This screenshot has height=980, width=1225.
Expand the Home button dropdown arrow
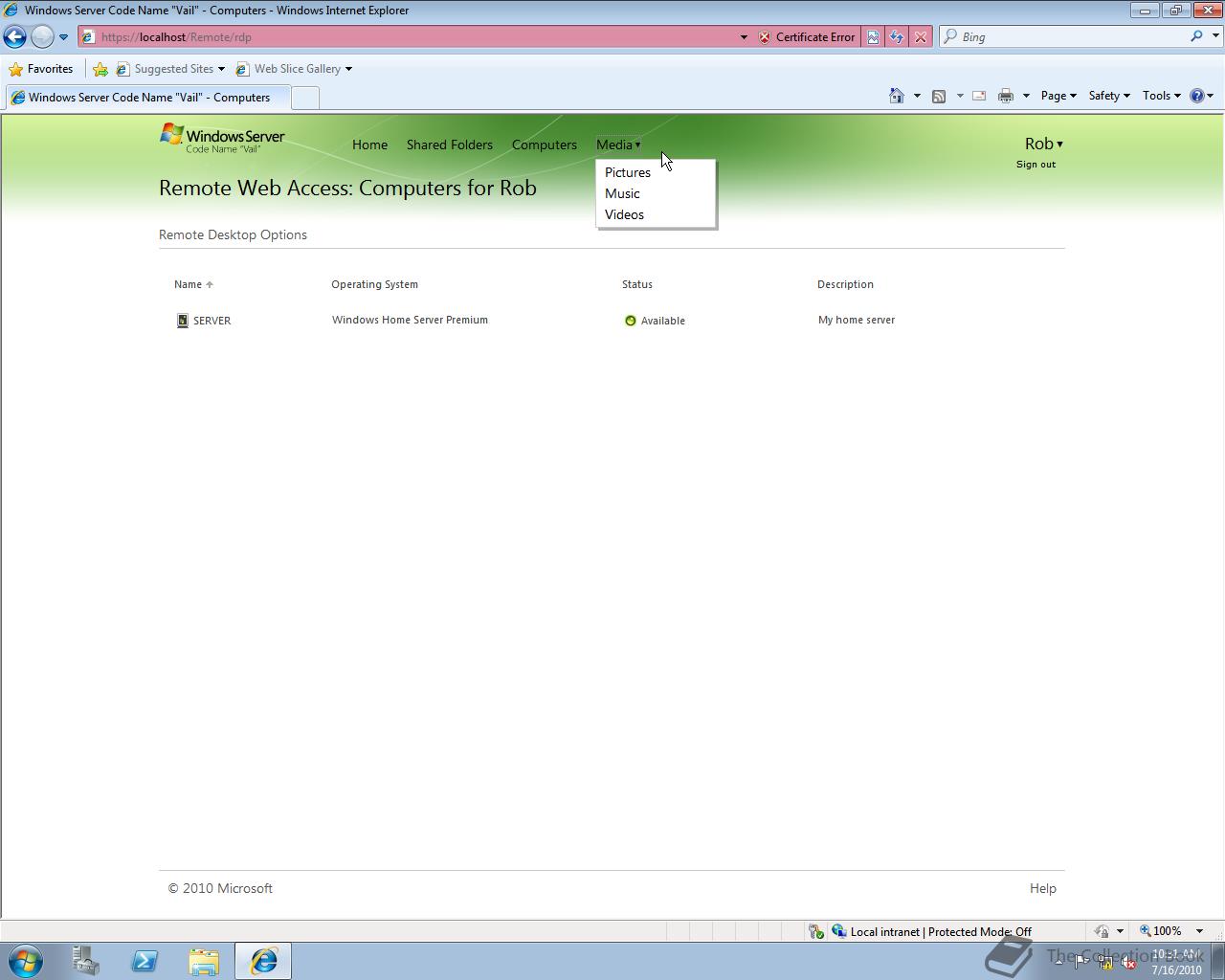[x=917, y=96]
